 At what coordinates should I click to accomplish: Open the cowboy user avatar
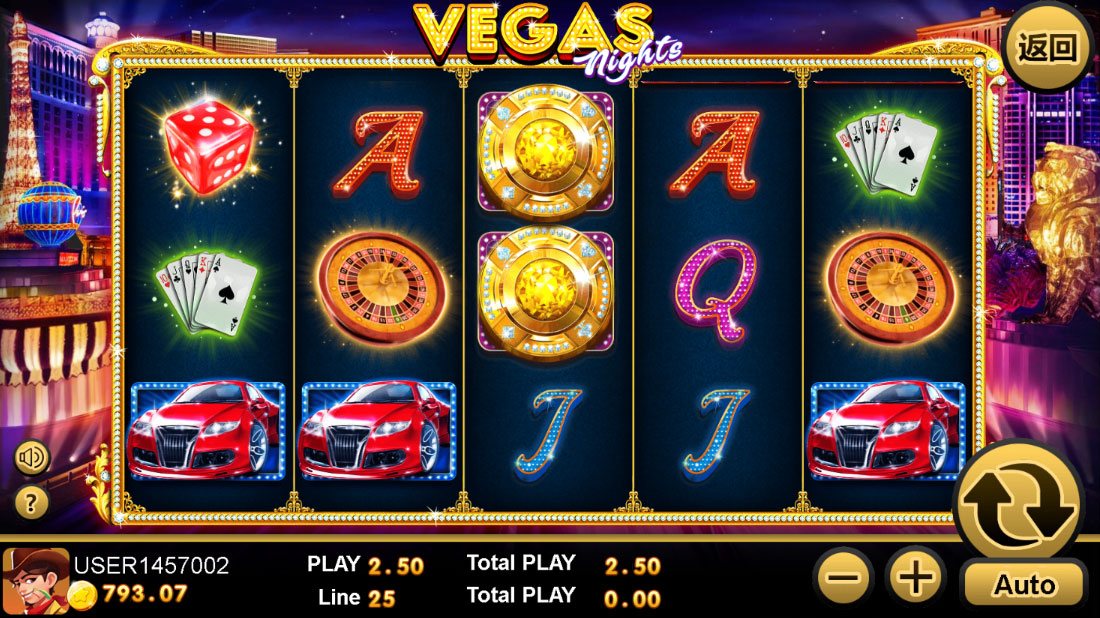pyautogui.click(x=35, y=582)
